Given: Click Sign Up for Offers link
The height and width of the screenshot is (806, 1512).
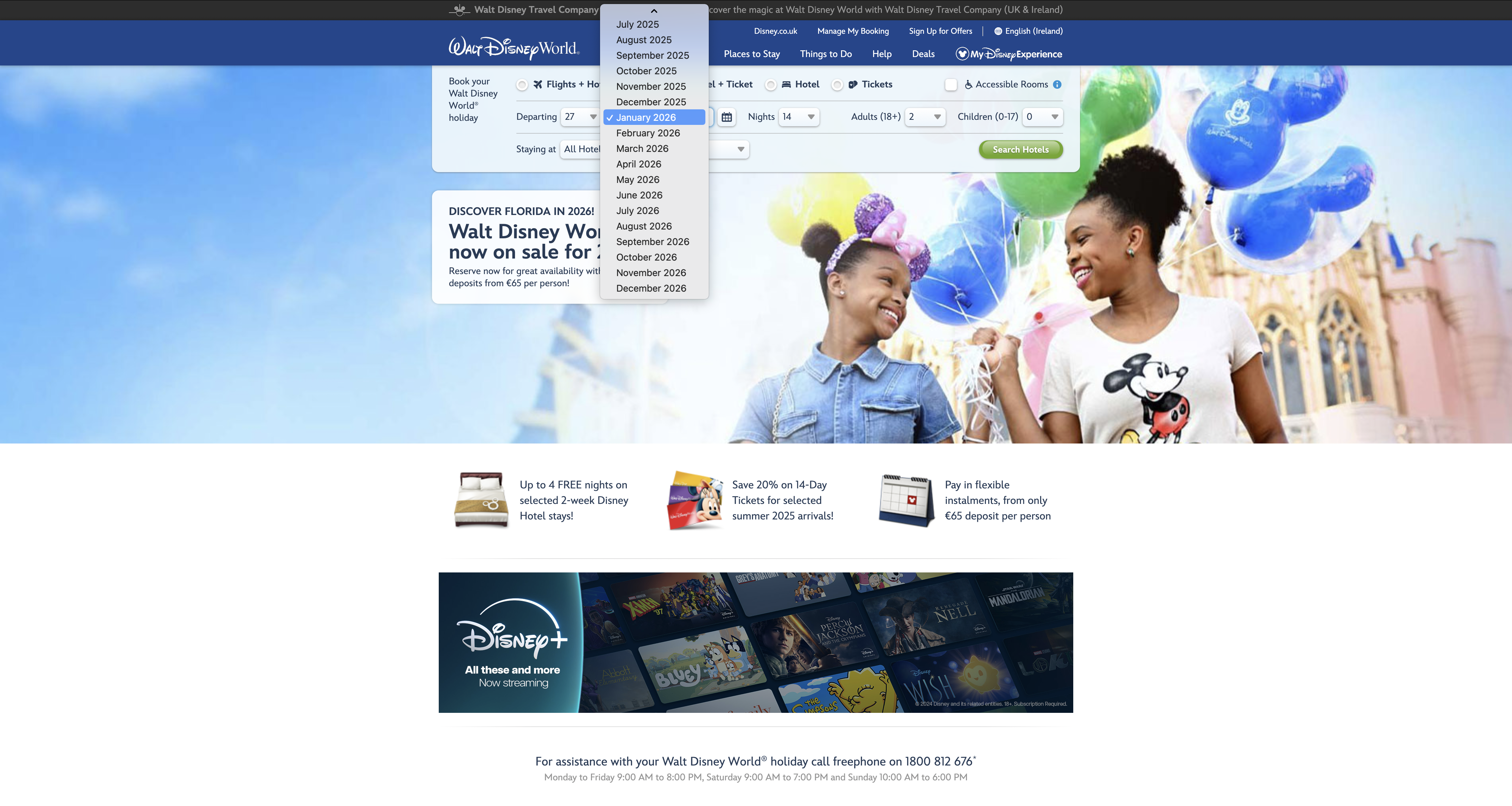Looking at the screenshot, I should point(940,31).
